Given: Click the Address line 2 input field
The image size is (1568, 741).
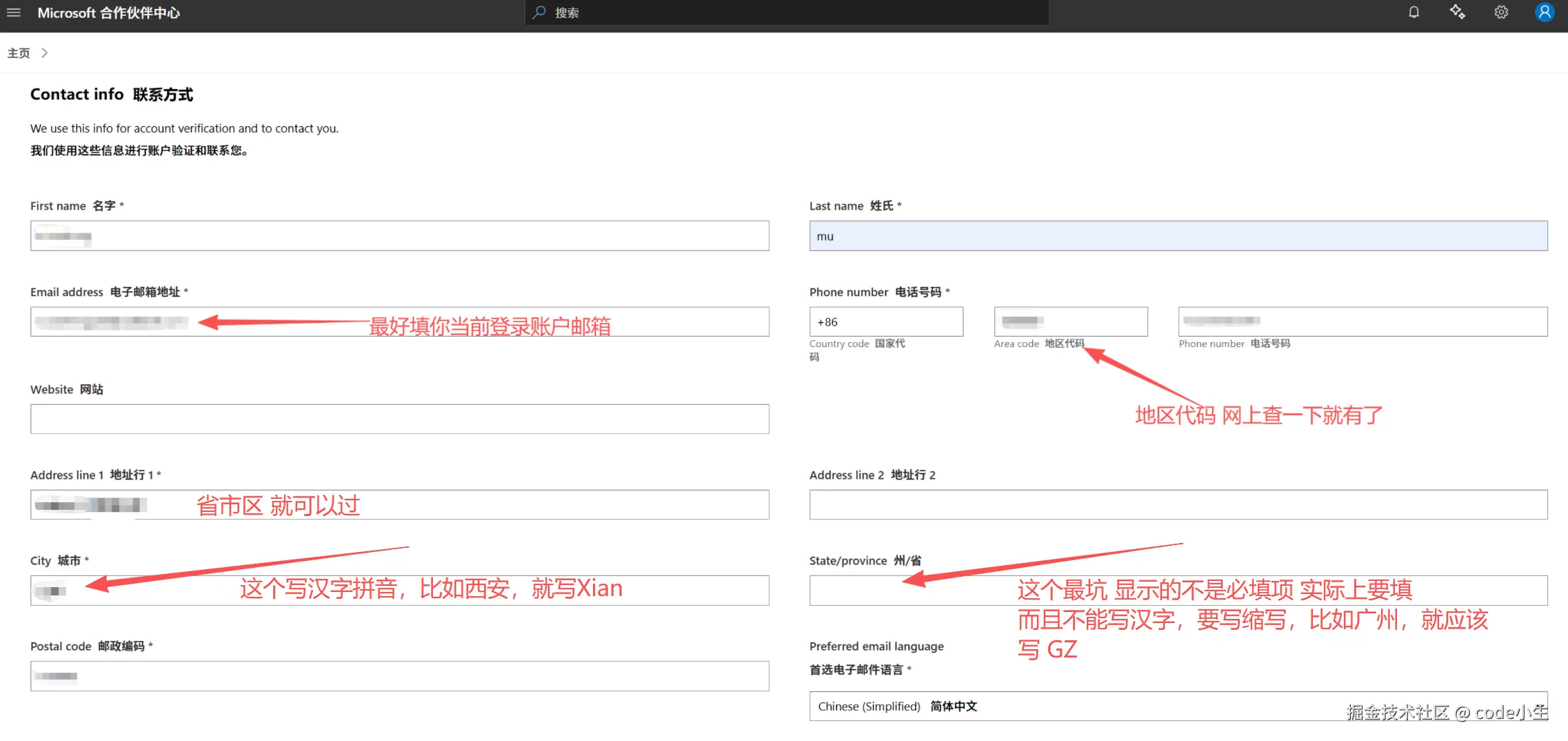Looking at the screenshot, I should click(1178, 504).
